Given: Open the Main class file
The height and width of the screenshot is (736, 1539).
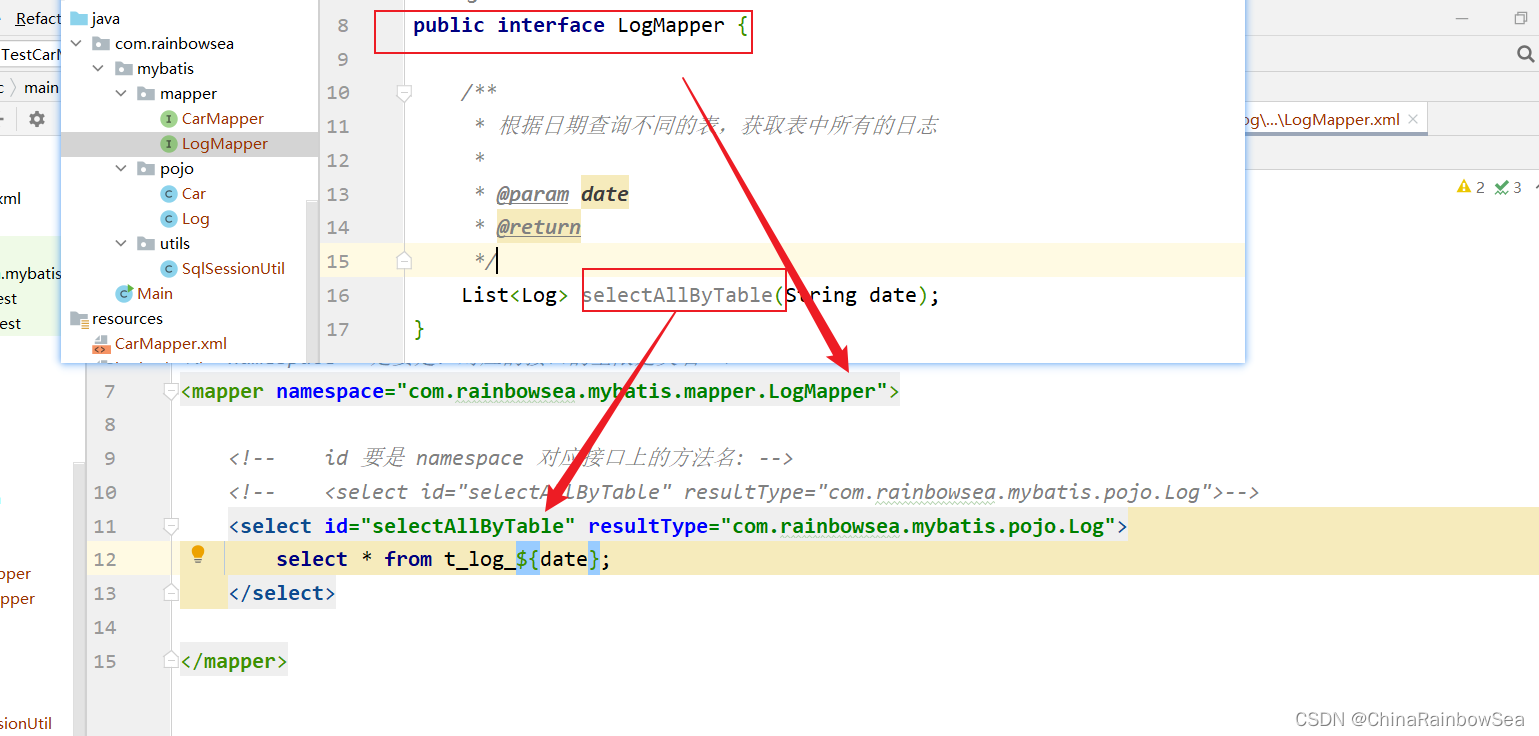Looking at the screenshot, I should [154, 293].
